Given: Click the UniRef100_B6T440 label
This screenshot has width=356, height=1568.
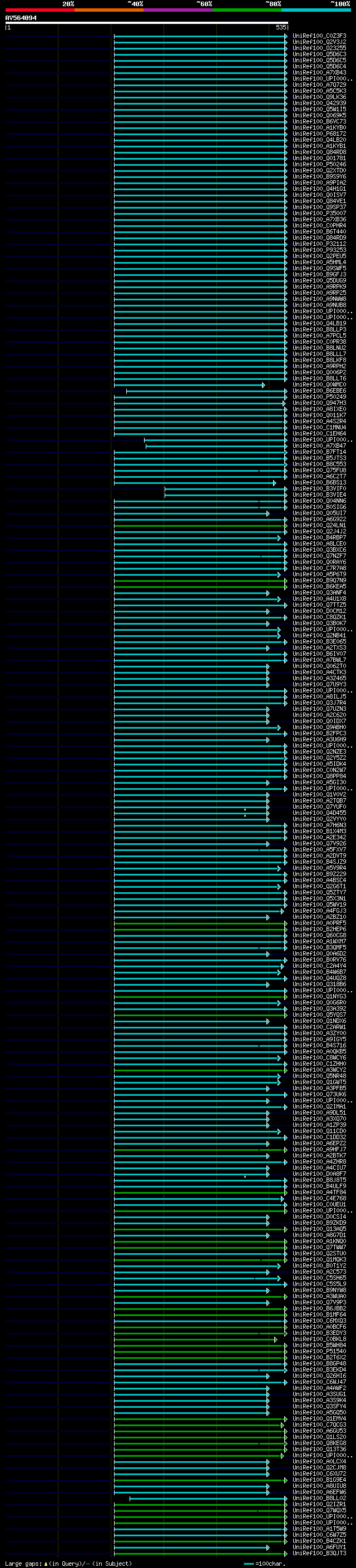Looking at the screenshot, I should coord(319,231).
